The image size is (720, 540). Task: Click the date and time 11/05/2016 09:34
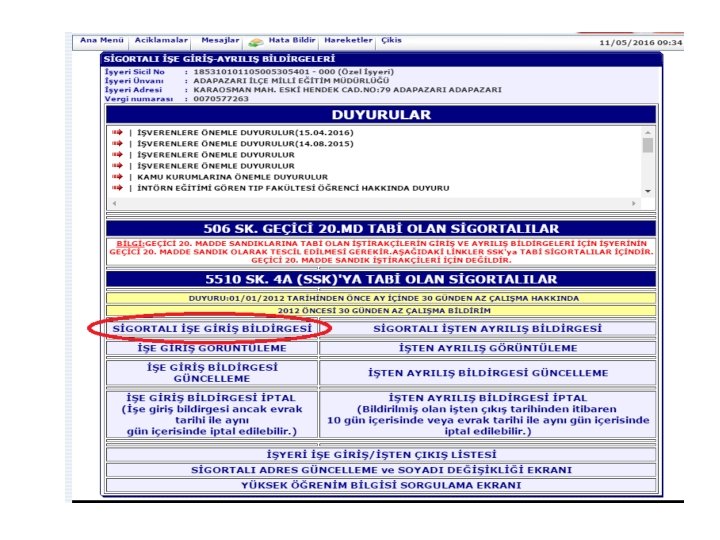pos(641,43)
